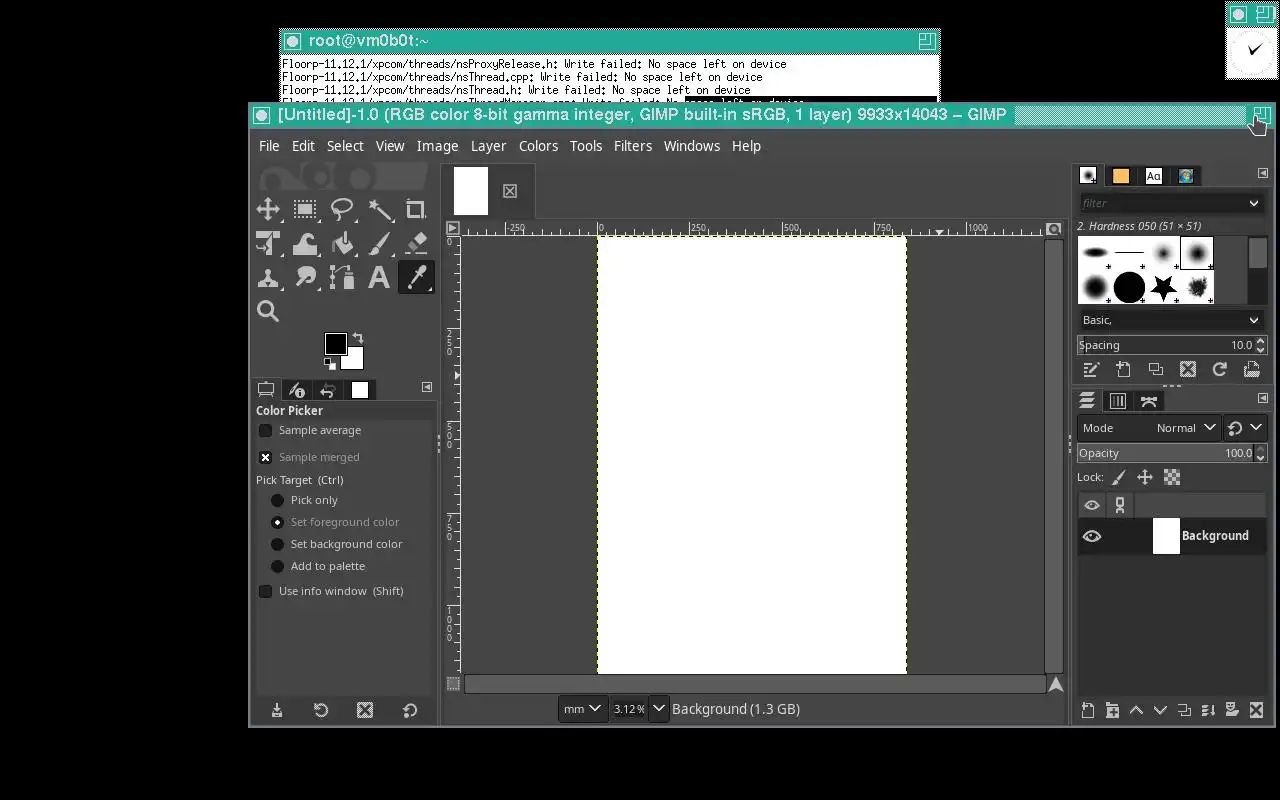Toggle lock pixels brush icon
This screenshot has height=800, width=1280.
[x=1119, y=478]
